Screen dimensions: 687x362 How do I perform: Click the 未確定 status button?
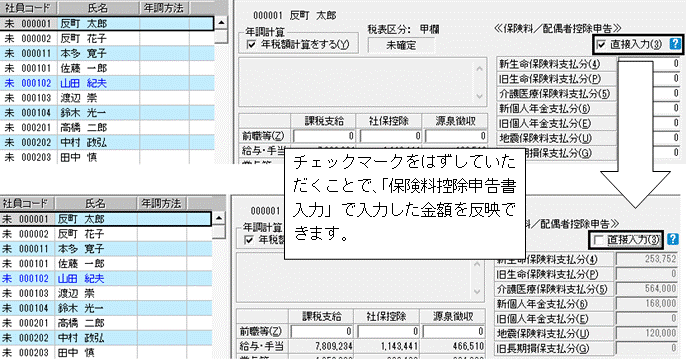click(401, 45)
